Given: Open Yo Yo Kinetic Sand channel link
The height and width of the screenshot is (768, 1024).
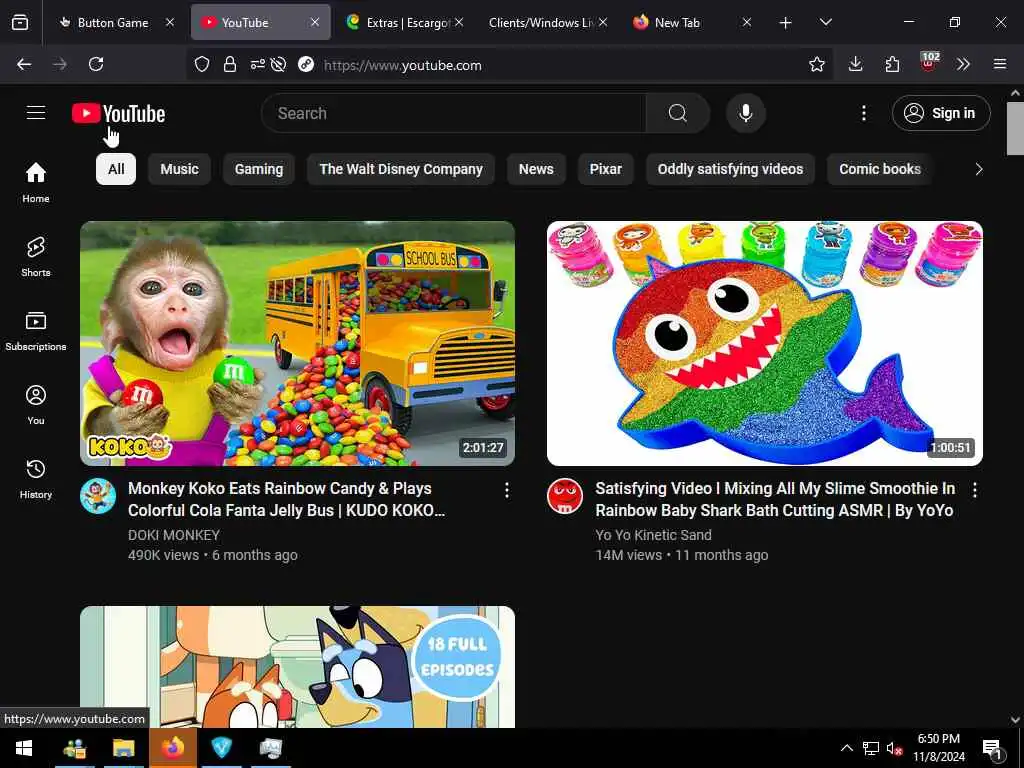Looking at the screenshot, I should [x=653, y=535].
